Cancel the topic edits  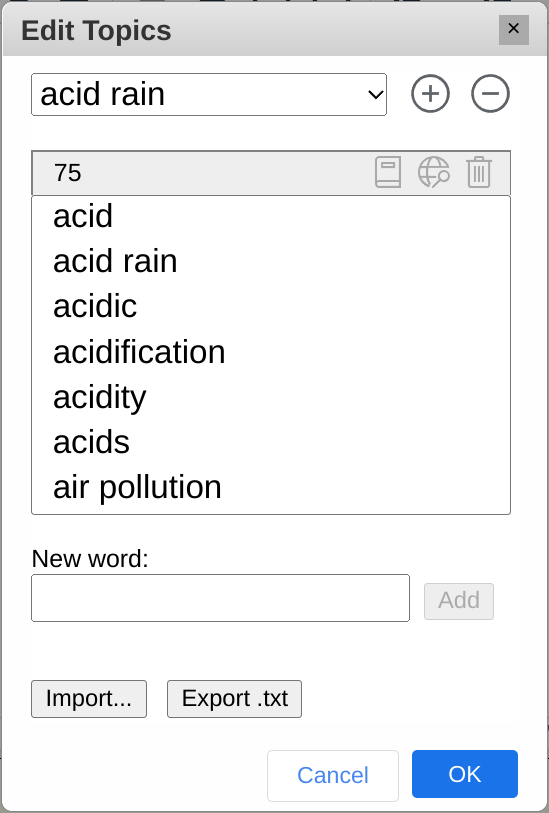333,776
